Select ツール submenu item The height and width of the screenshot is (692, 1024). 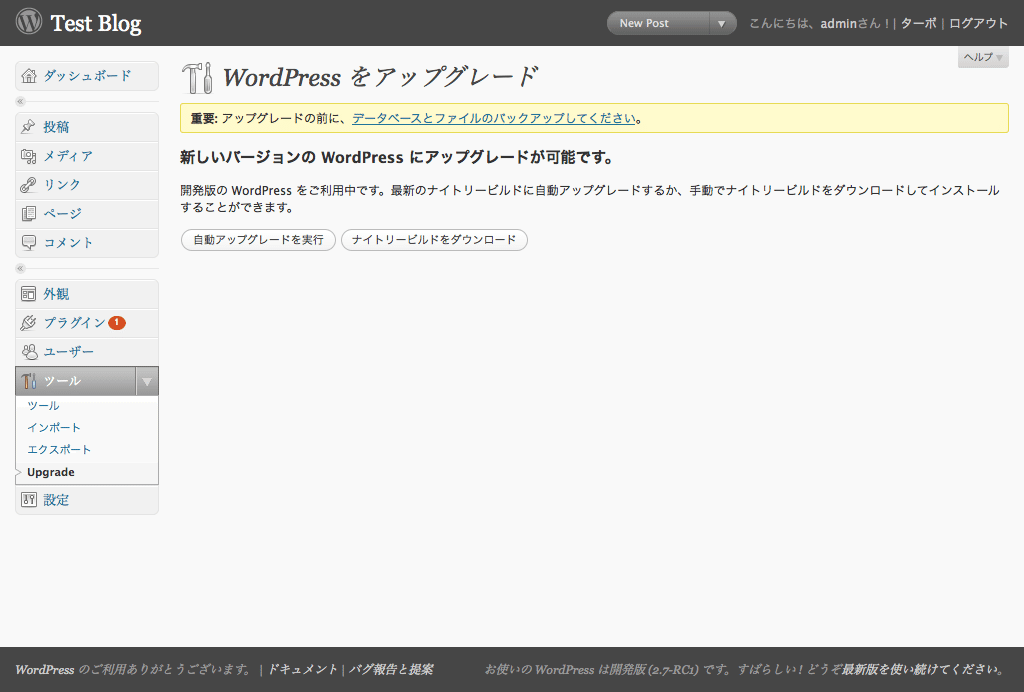pyautogui.click(x=43, y=405)
